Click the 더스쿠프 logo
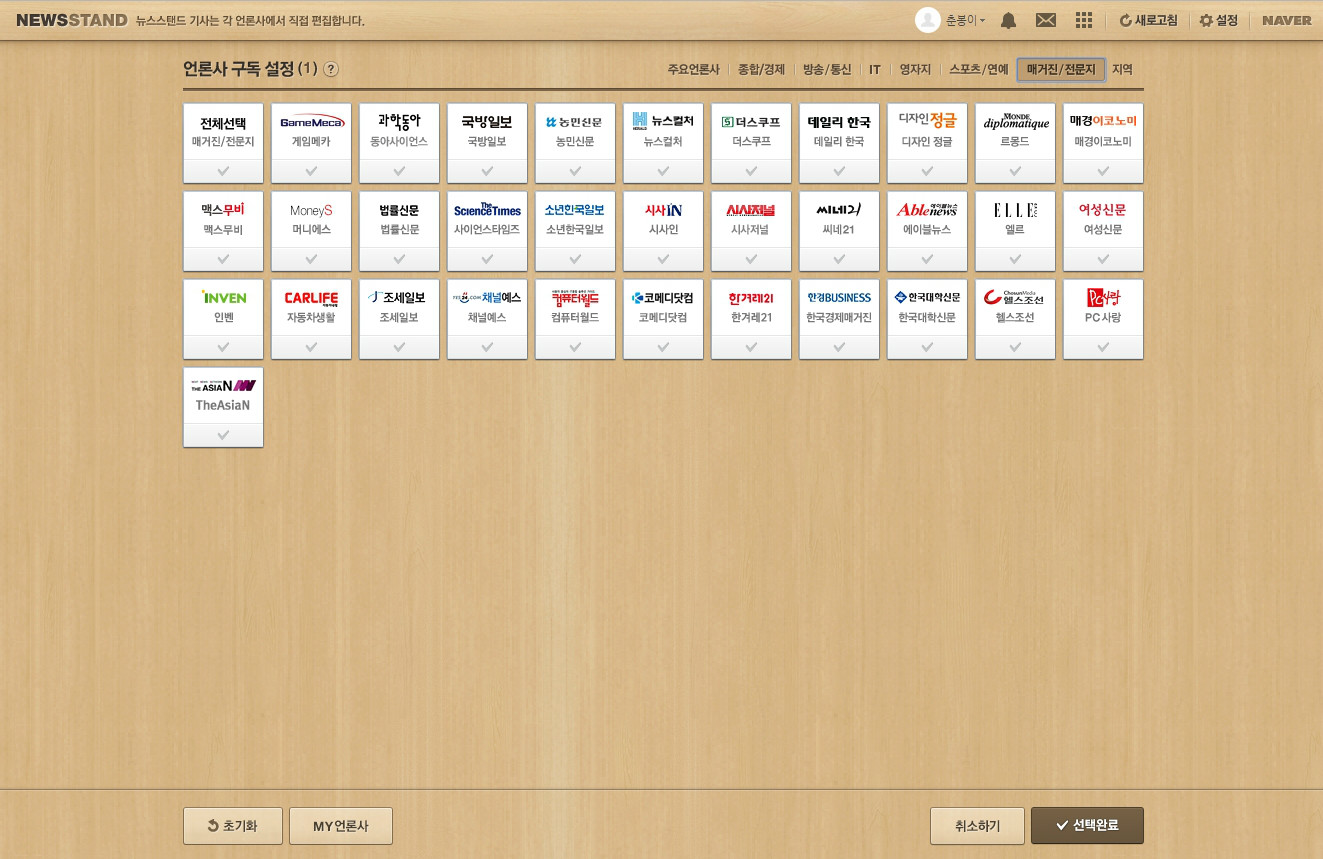The image size is (1323, 859). click(751, 122)
